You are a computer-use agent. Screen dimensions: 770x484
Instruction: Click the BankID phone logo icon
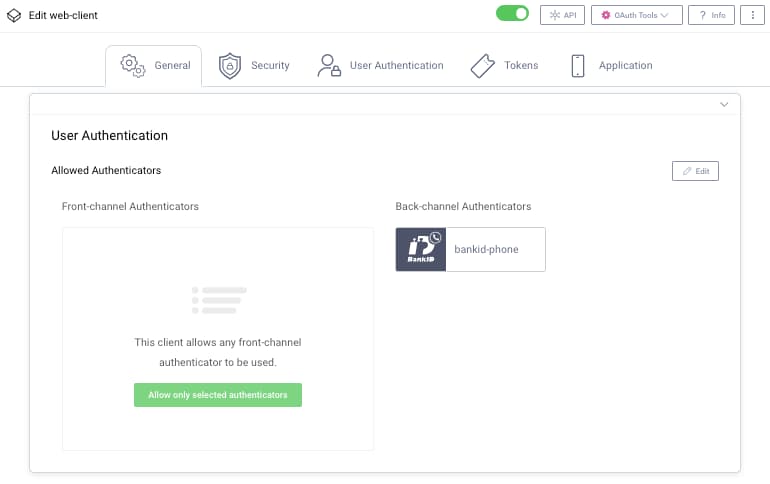click(x=421, y=249)
